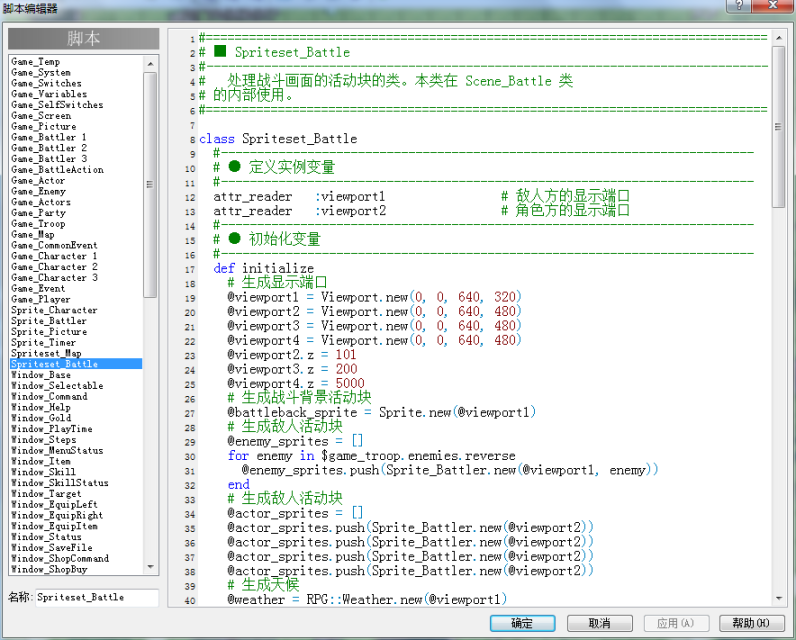Image resolution: width=796 pixels, height=640 pixels.
Task: Click the help question mark in title bar
Action: [x=739, y=6]
